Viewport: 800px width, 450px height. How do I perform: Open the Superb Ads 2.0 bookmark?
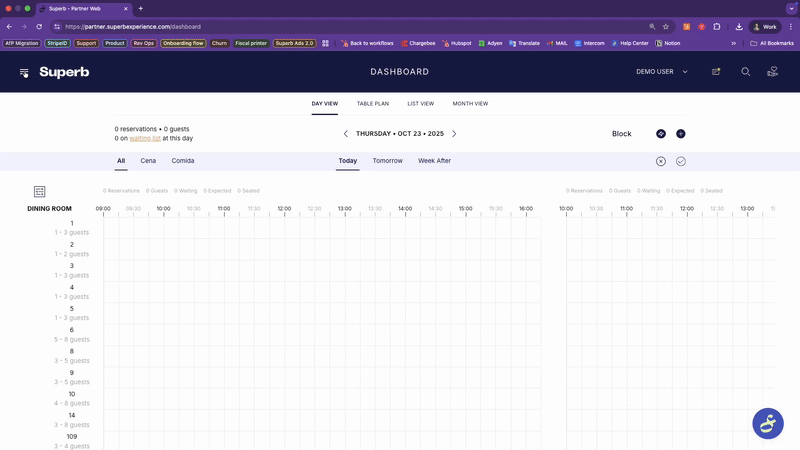point(294,43)
